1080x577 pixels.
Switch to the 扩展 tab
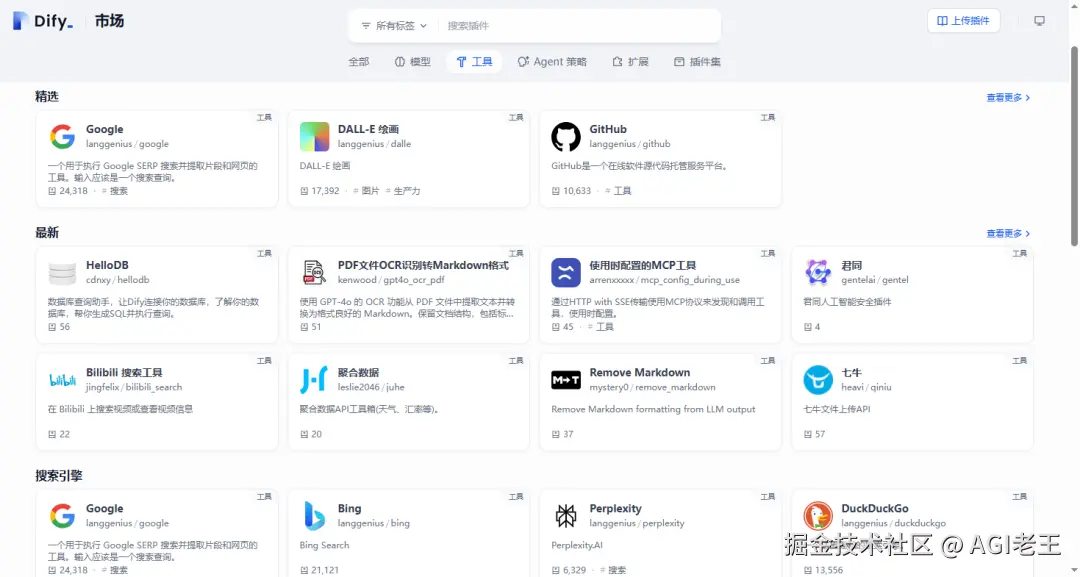click(630, 62)
